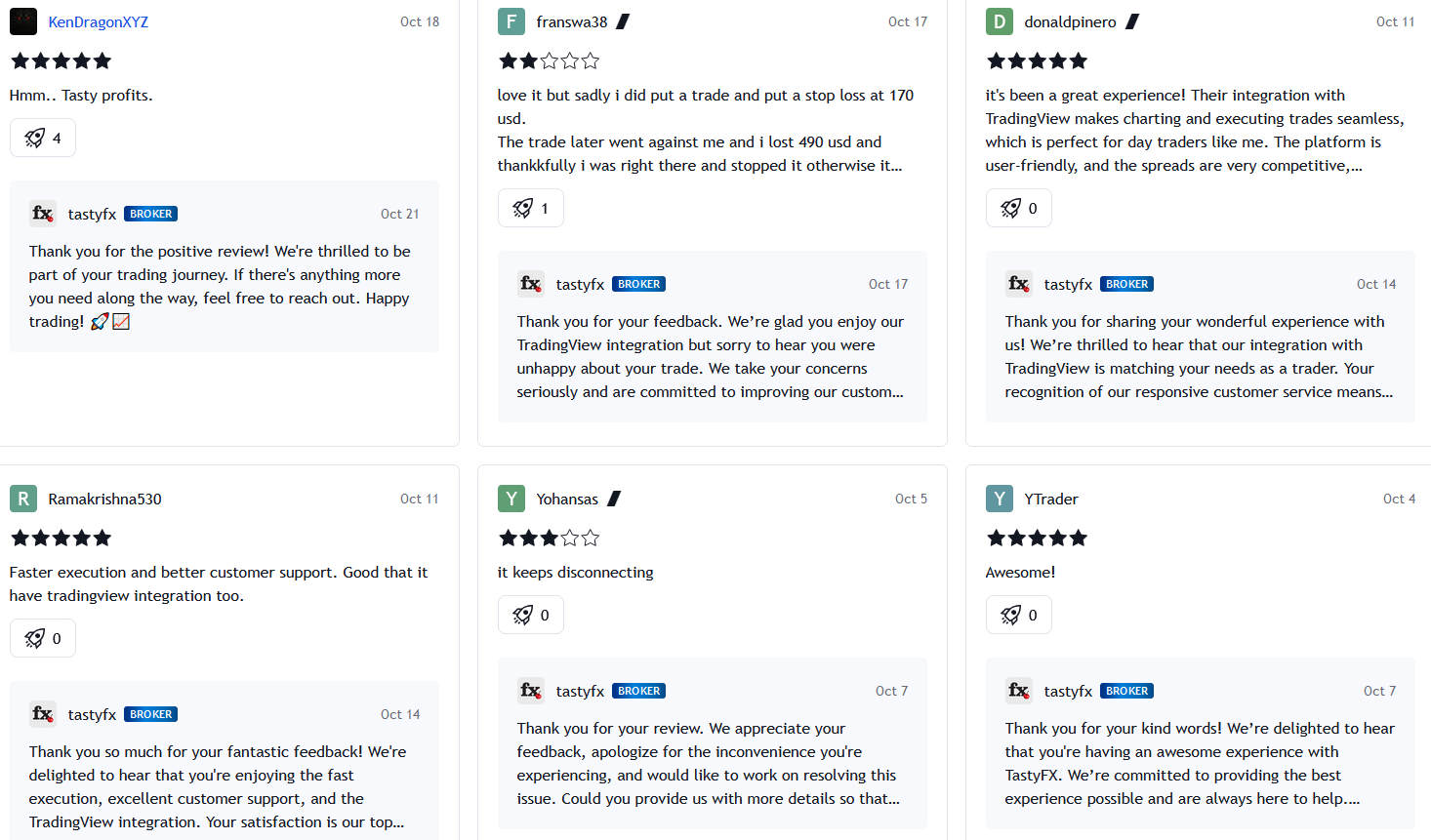The width and height of the screenshot is (1431, 840).
Task: Open tastyfx name in reply to donaldpinero
Action: 1068,284
